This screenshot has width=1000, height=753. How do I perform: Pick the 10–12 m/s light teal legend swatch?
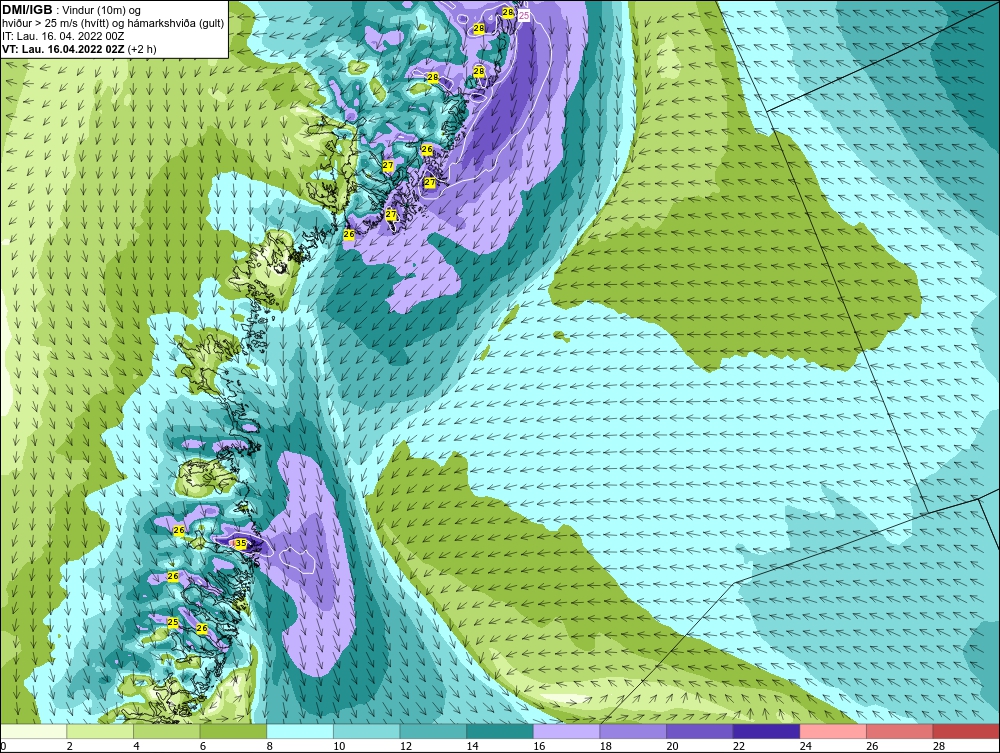coord(366,731)
